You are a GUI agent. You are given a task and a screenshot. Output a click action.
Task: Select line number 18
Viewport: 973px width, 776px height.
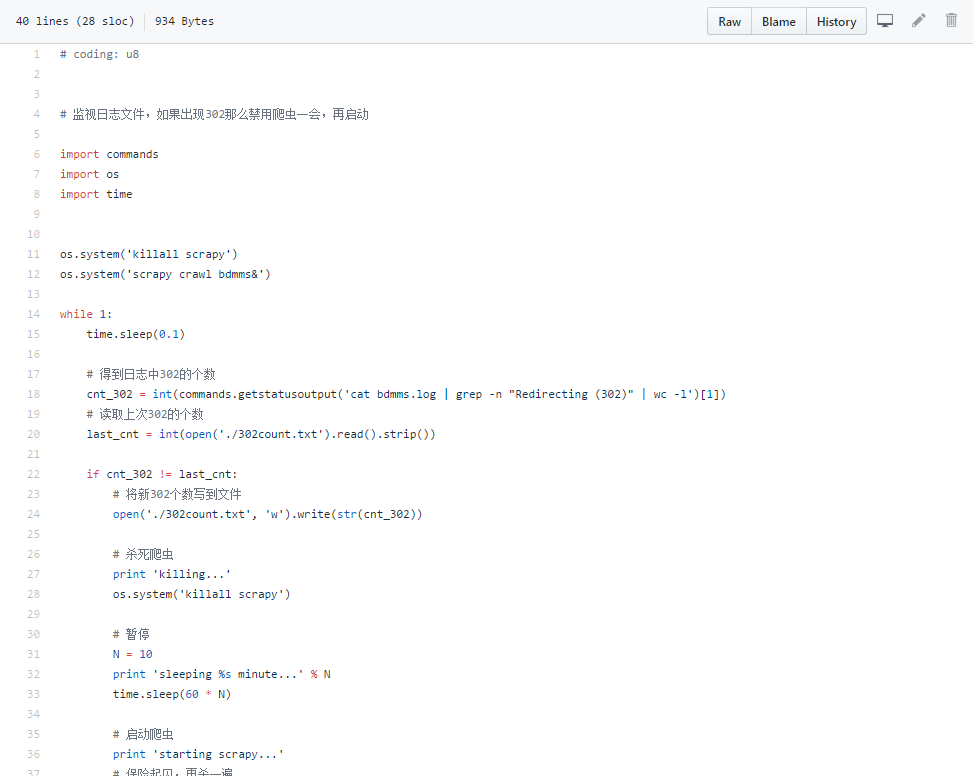34,394
